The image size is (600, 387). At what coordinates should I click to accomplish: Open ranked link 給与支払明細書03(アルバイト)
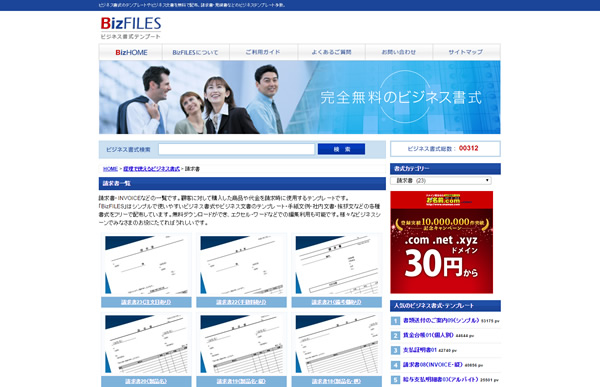pyautogui.click(x=440, y=379)
